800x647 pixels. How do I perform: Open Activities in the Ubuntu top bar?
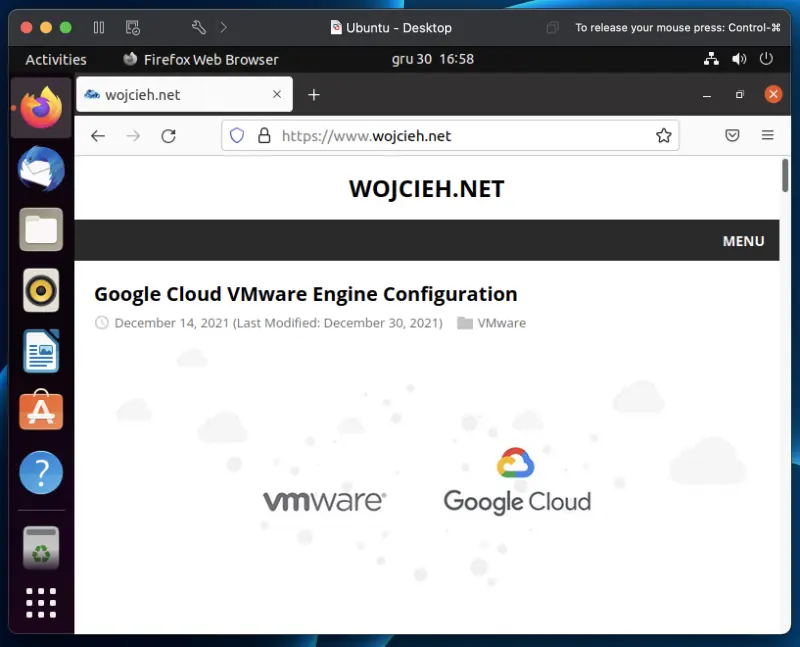pyautogui.click(x=55, y=59)
